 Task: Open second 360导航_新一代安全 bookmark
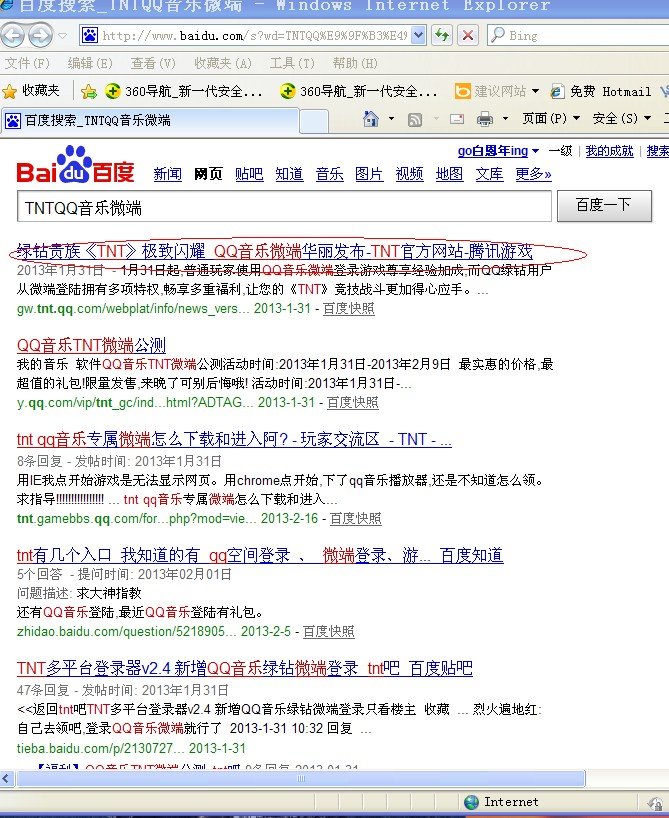point(358,91)
